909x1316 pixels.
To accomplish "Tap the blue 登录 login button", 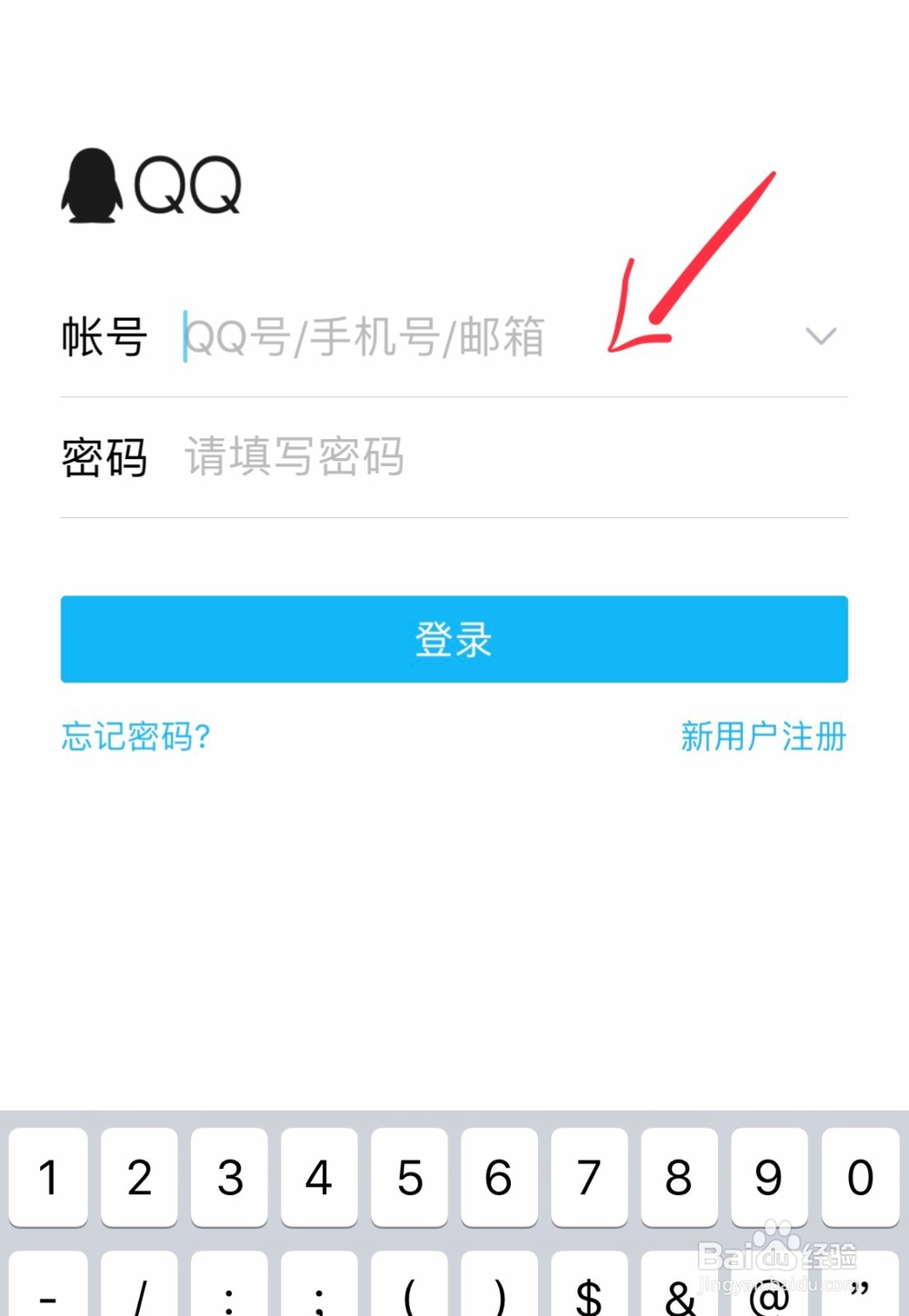I will 454,639.
